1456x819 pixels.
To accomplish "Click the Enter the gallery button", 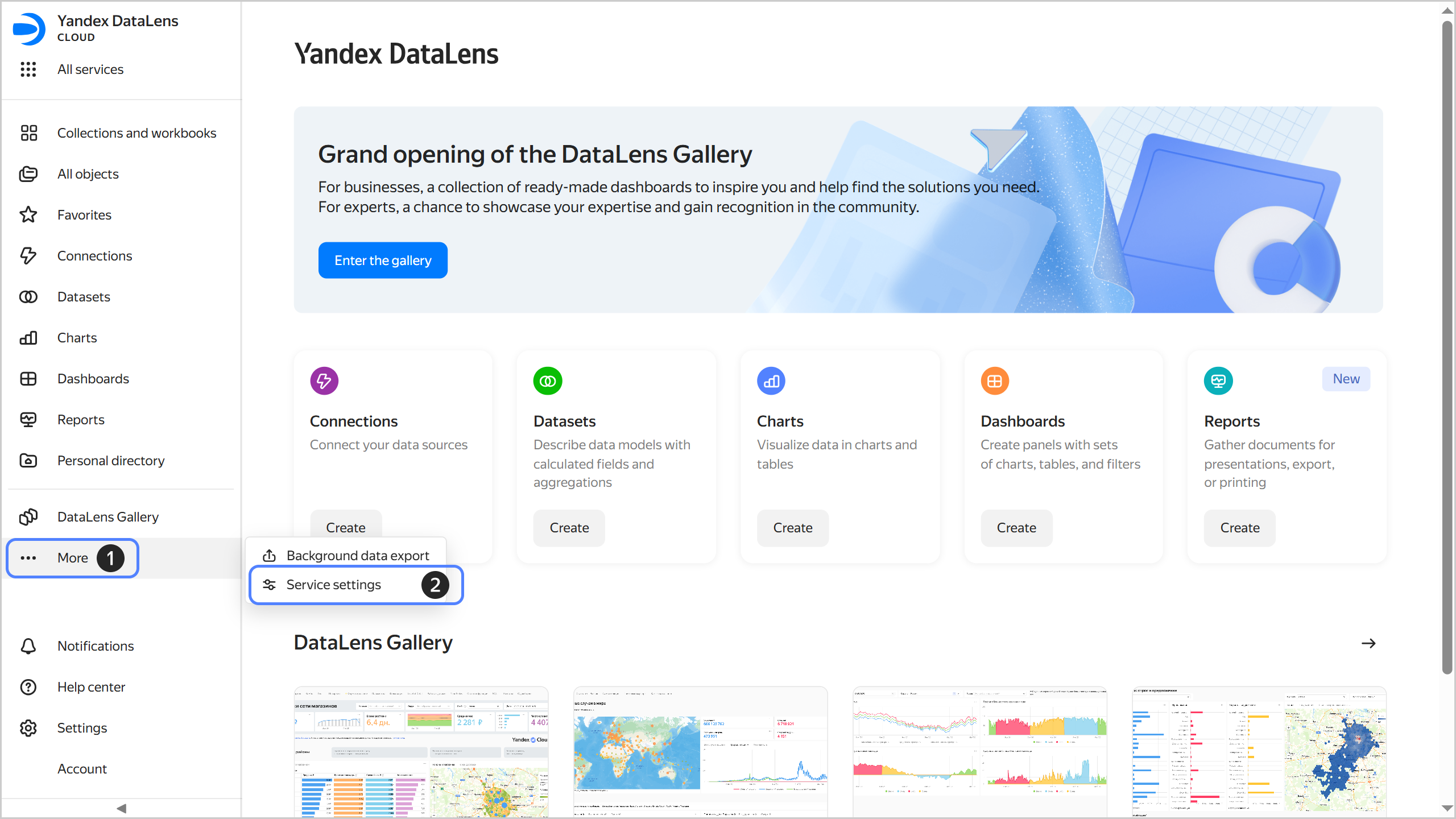I will pos(383,260).
